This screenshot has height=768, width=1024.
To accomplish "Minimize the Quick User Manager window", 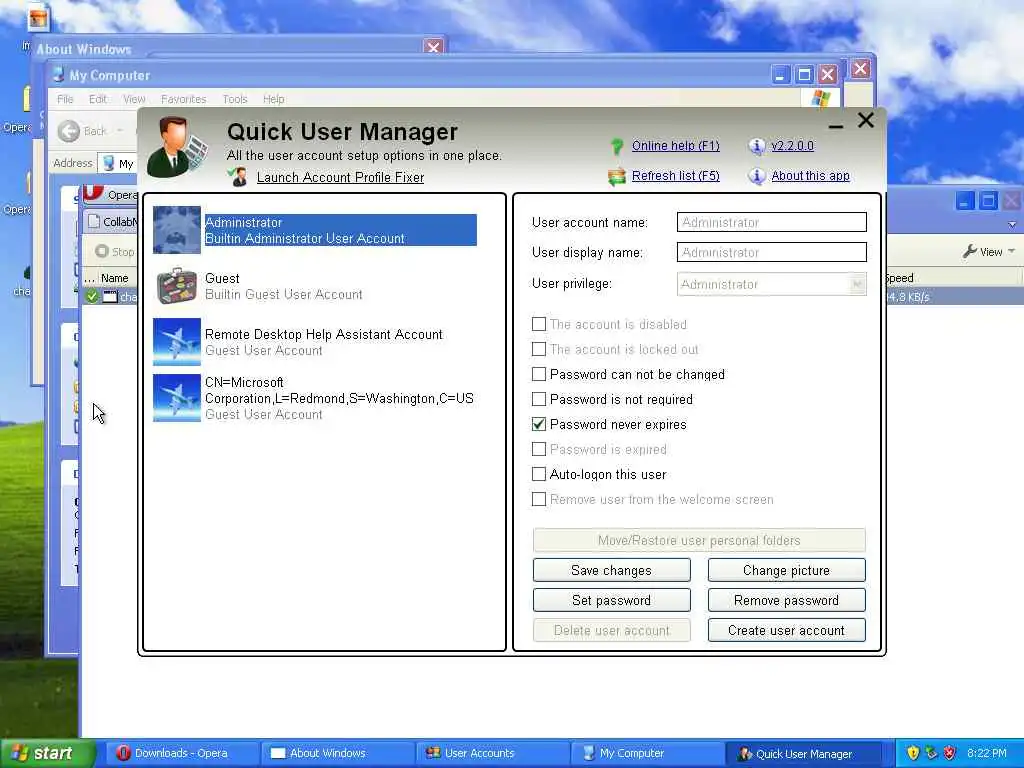I will tap(835, 124).
